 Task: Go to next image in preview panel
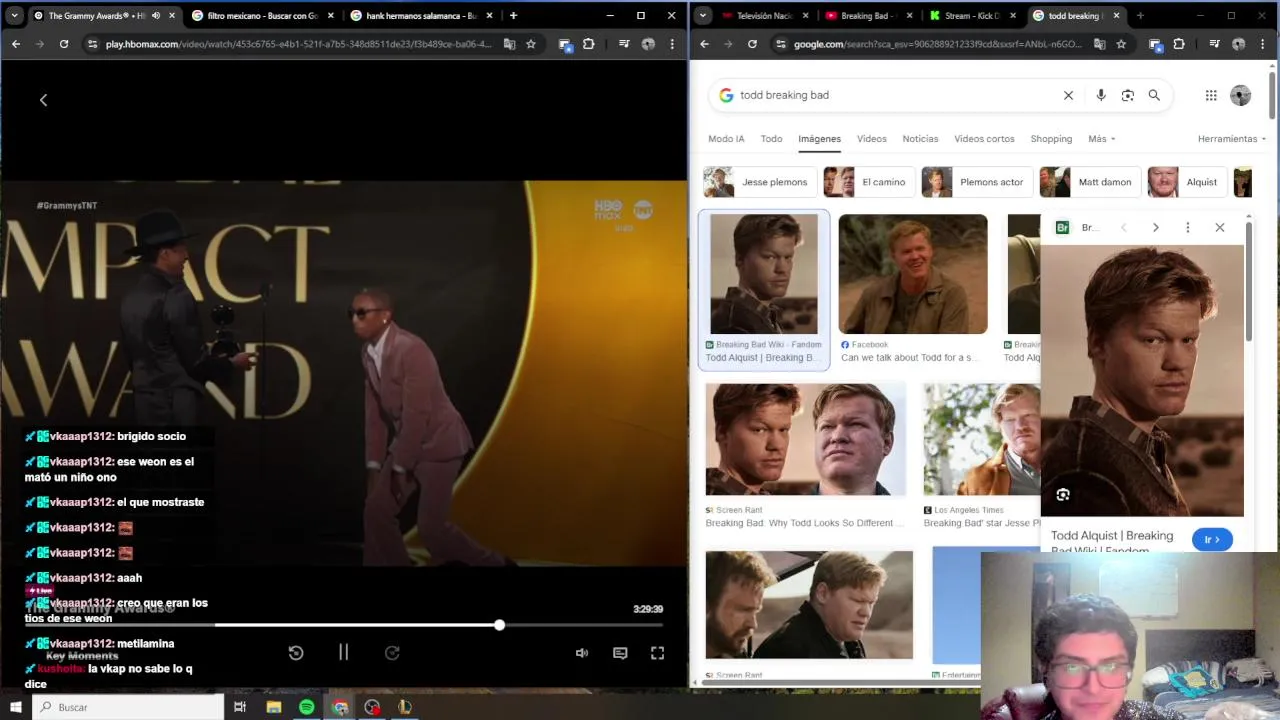[x=1155, y=228]
